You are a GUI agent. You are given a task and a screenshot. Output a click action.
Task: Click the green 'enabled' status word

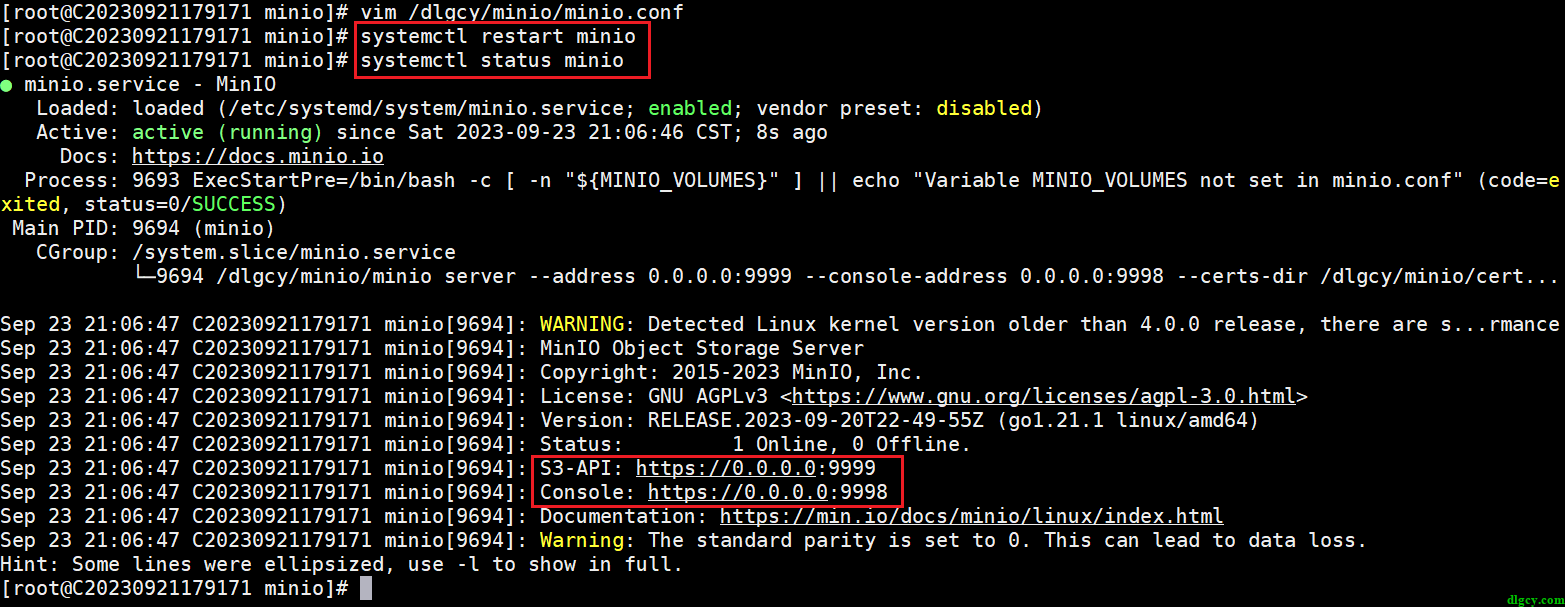(x=690, y=108)
